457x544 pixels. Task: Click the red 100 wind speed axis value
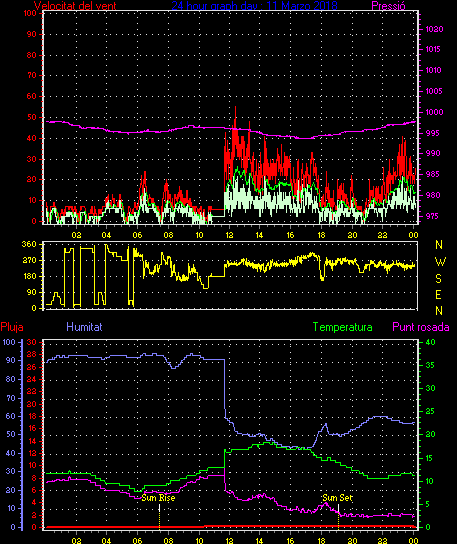30,13
